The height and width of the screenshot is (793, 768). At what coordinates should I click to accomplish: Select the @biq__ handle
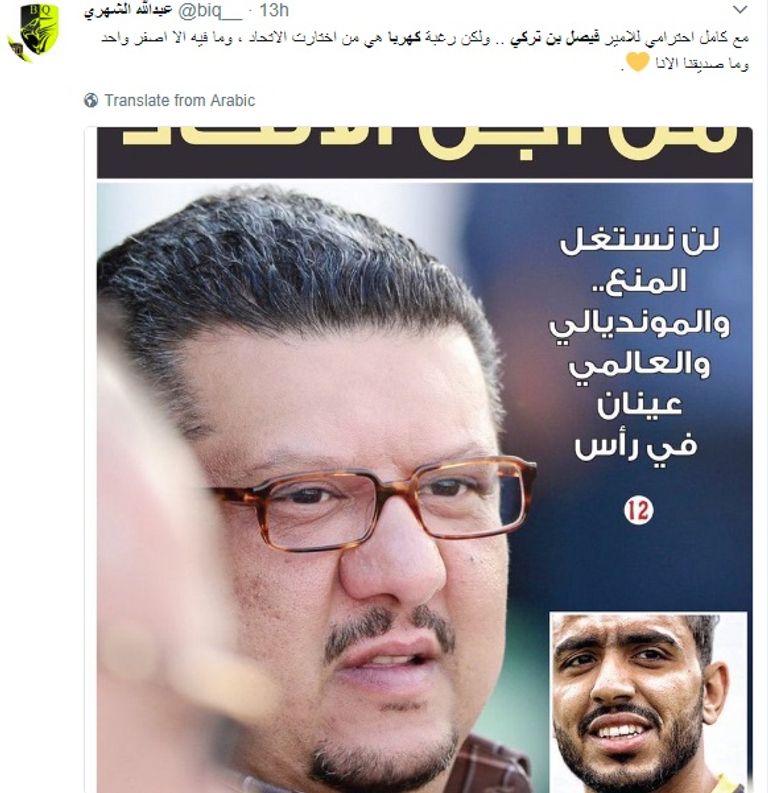tap(210, 10)
